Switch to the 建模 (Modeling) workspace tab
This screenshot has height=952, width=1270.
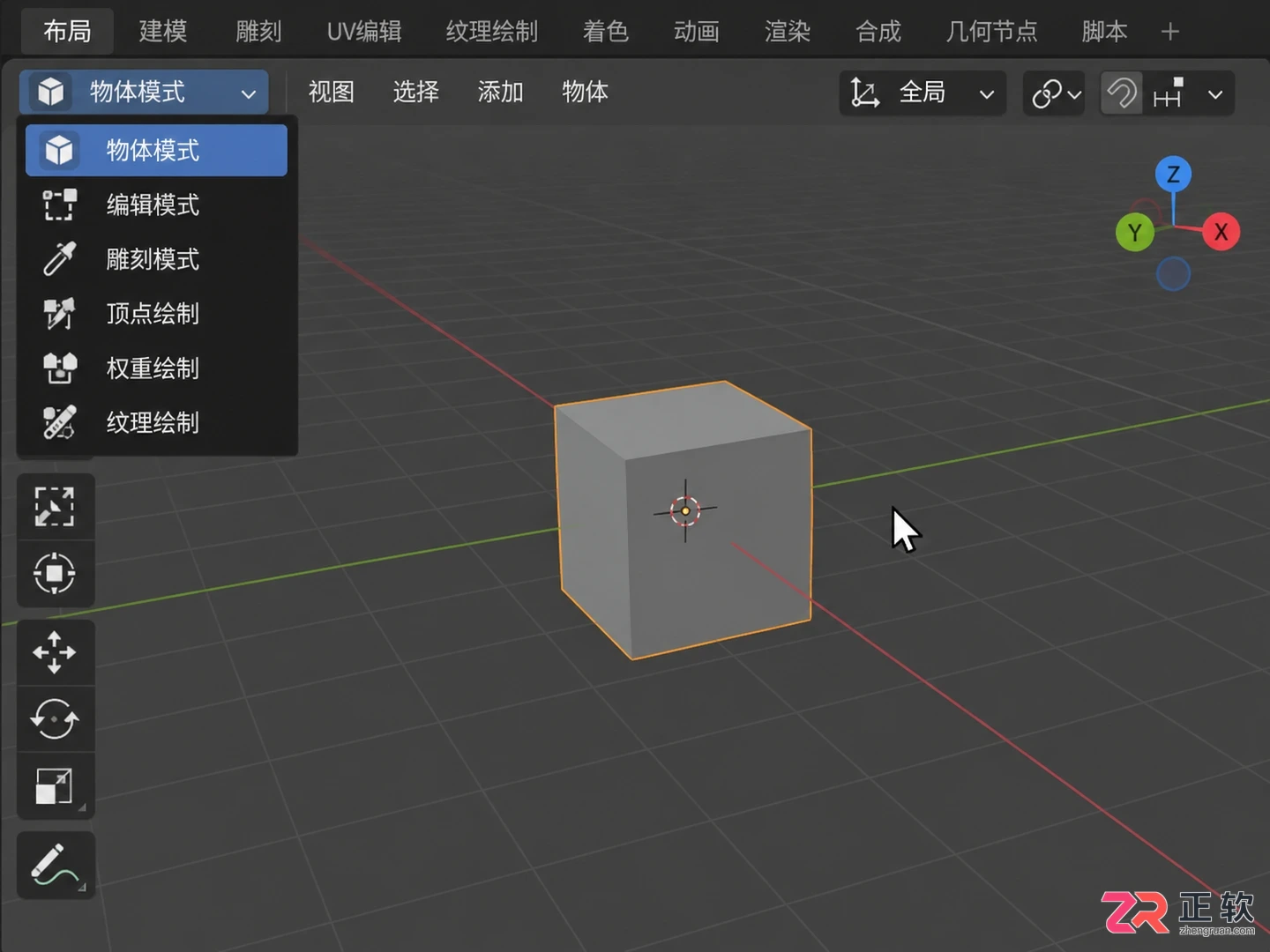[163, 32]
